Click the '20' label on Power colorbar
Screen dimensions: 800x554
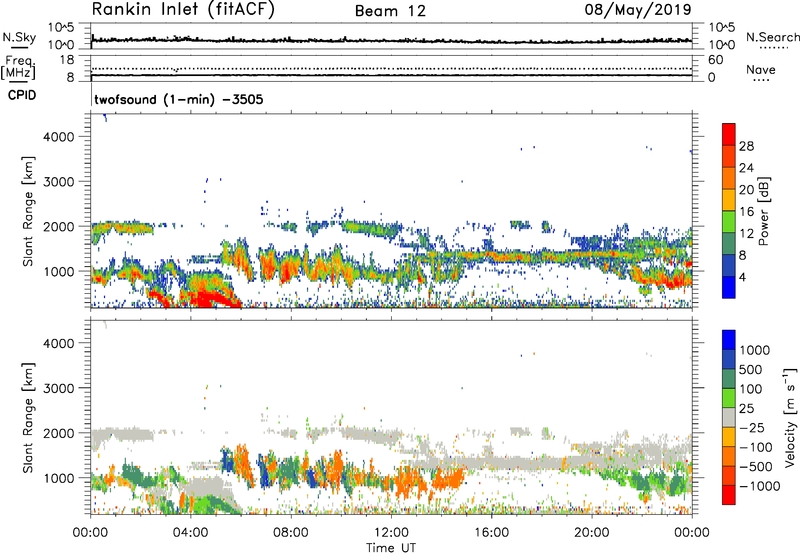(746, 190)
